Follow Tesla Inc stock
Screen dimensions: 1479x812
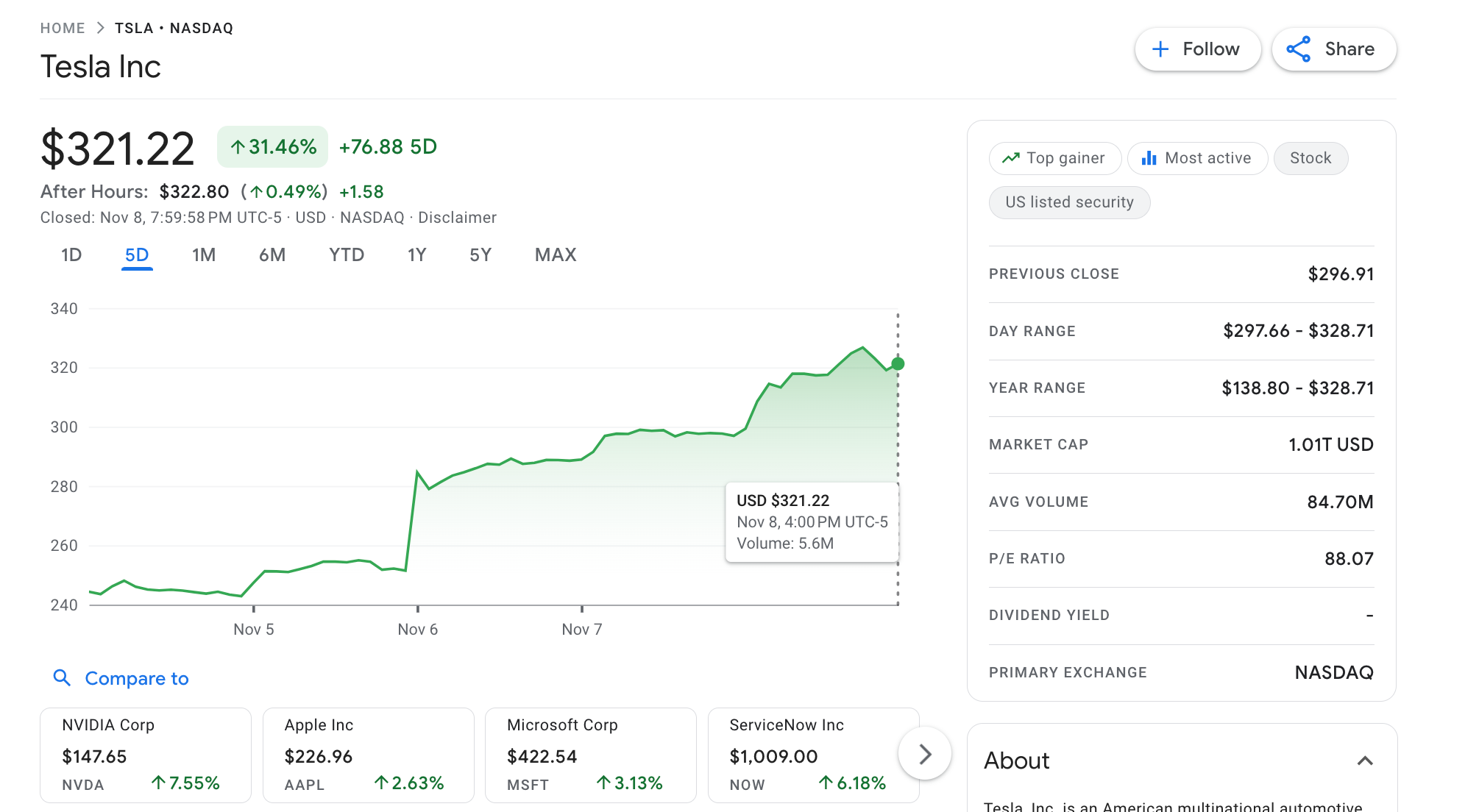click(x=1198, y=49)
